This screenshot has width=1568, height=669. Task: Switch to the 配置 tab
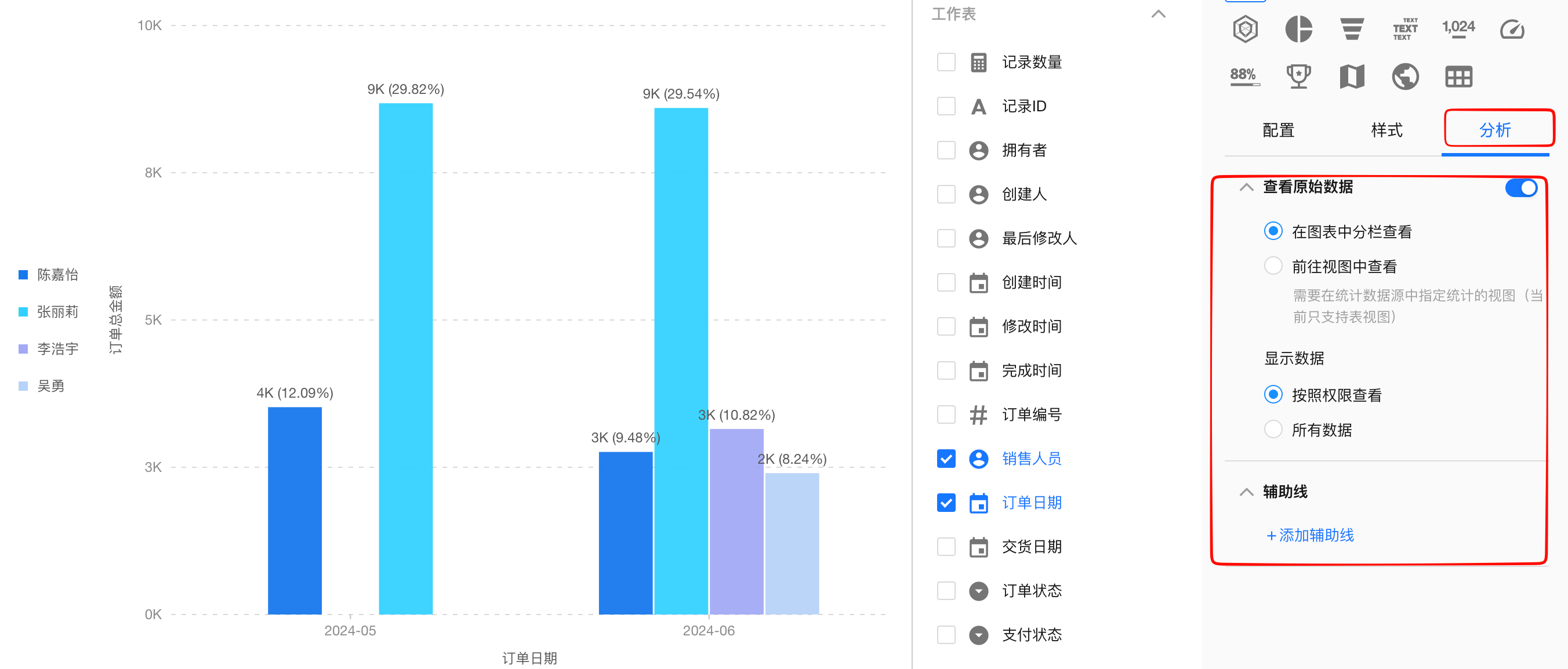tap(1277, 130)
